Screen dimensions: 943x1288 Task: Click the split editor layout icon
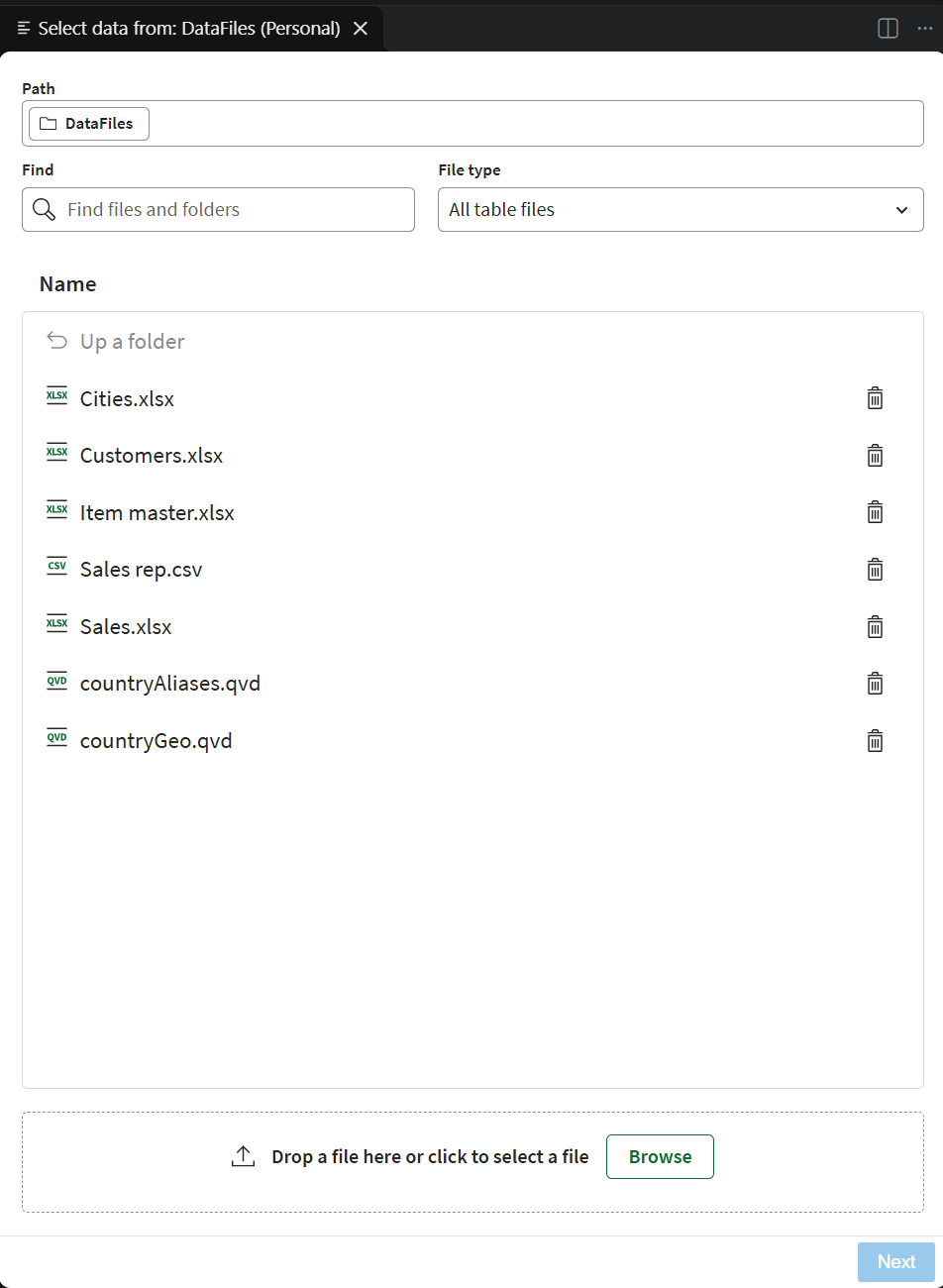889,29
